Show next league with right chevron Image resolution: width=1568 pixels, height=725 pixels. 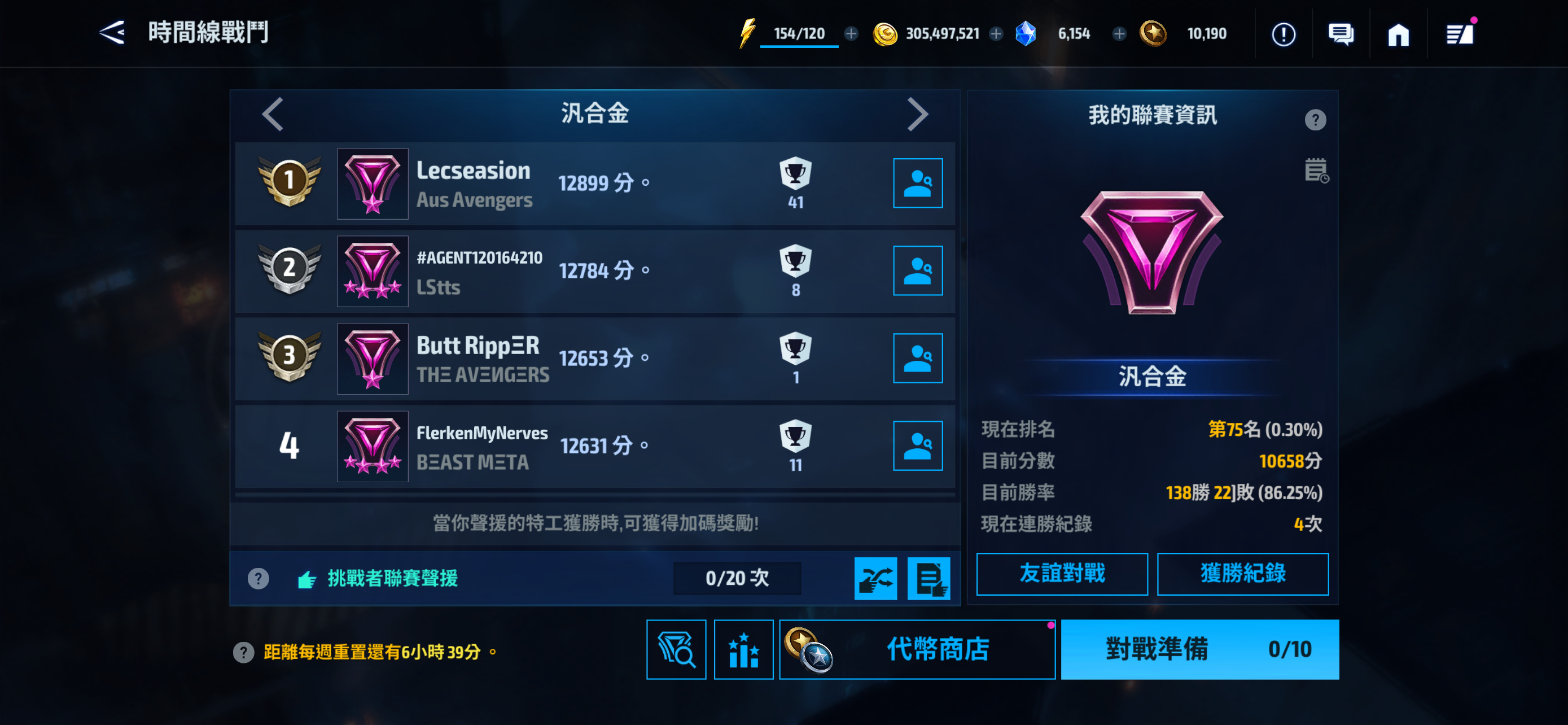(x=917, y=114)
